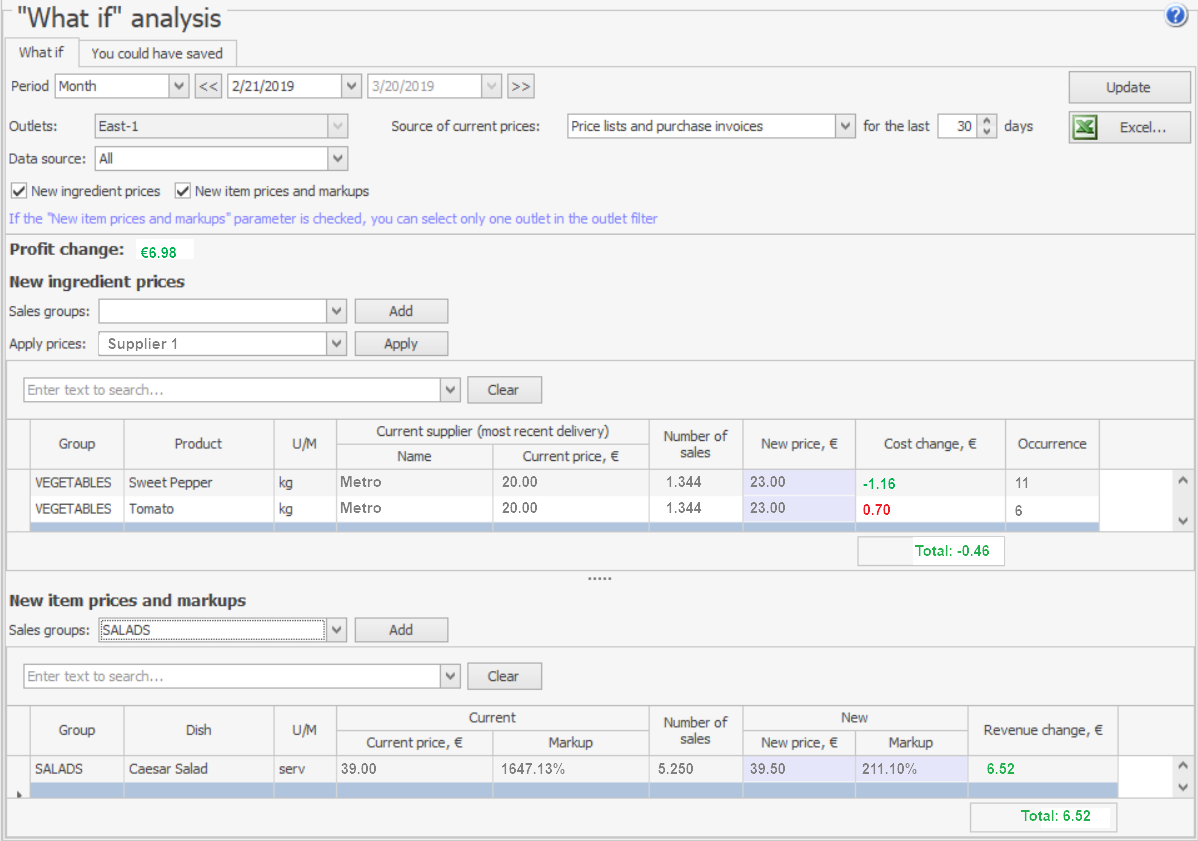This screenshot has width=1198, height=841.
Task: Click the Excel export button
Action: coord(1129,127)
